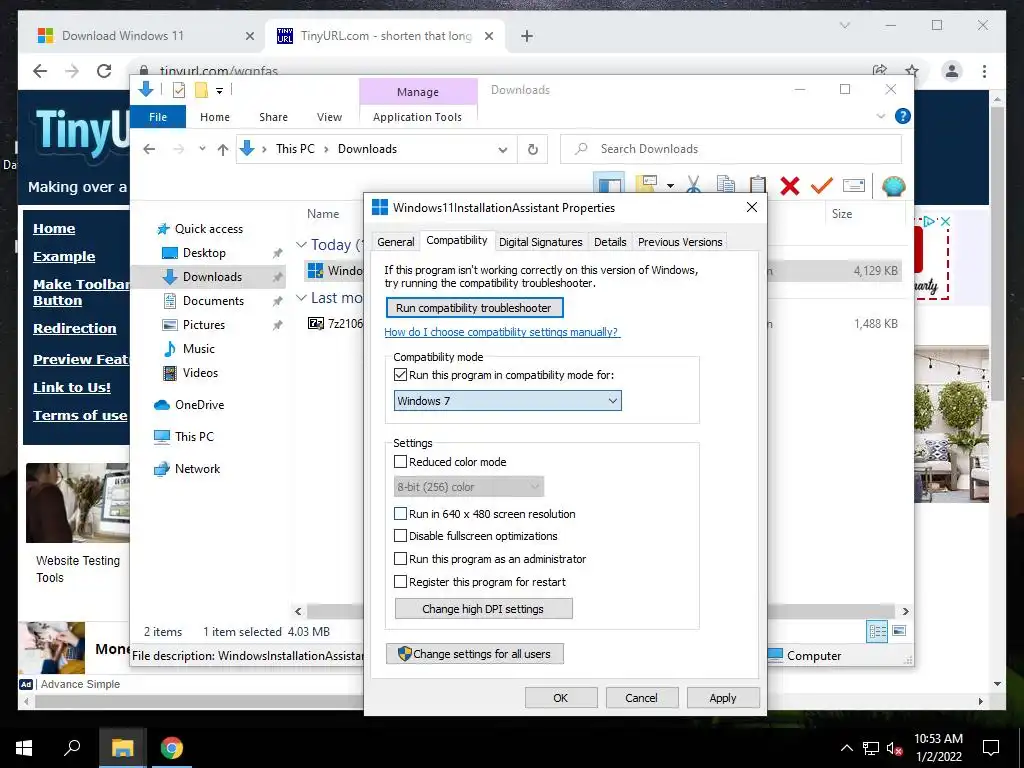Click Change settings for all users

click(475, 654)
